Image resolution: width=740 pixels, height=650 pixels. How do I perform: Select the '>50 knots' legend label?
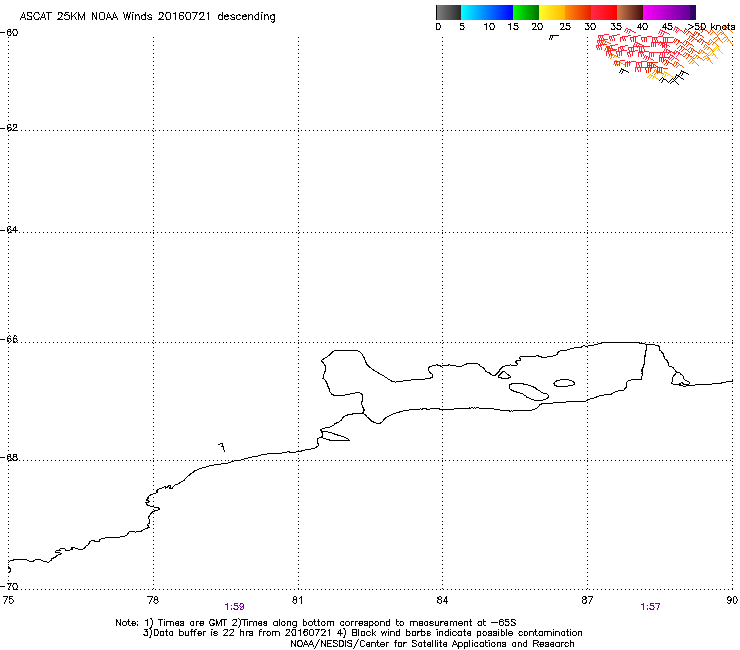[x=711, y=27]
